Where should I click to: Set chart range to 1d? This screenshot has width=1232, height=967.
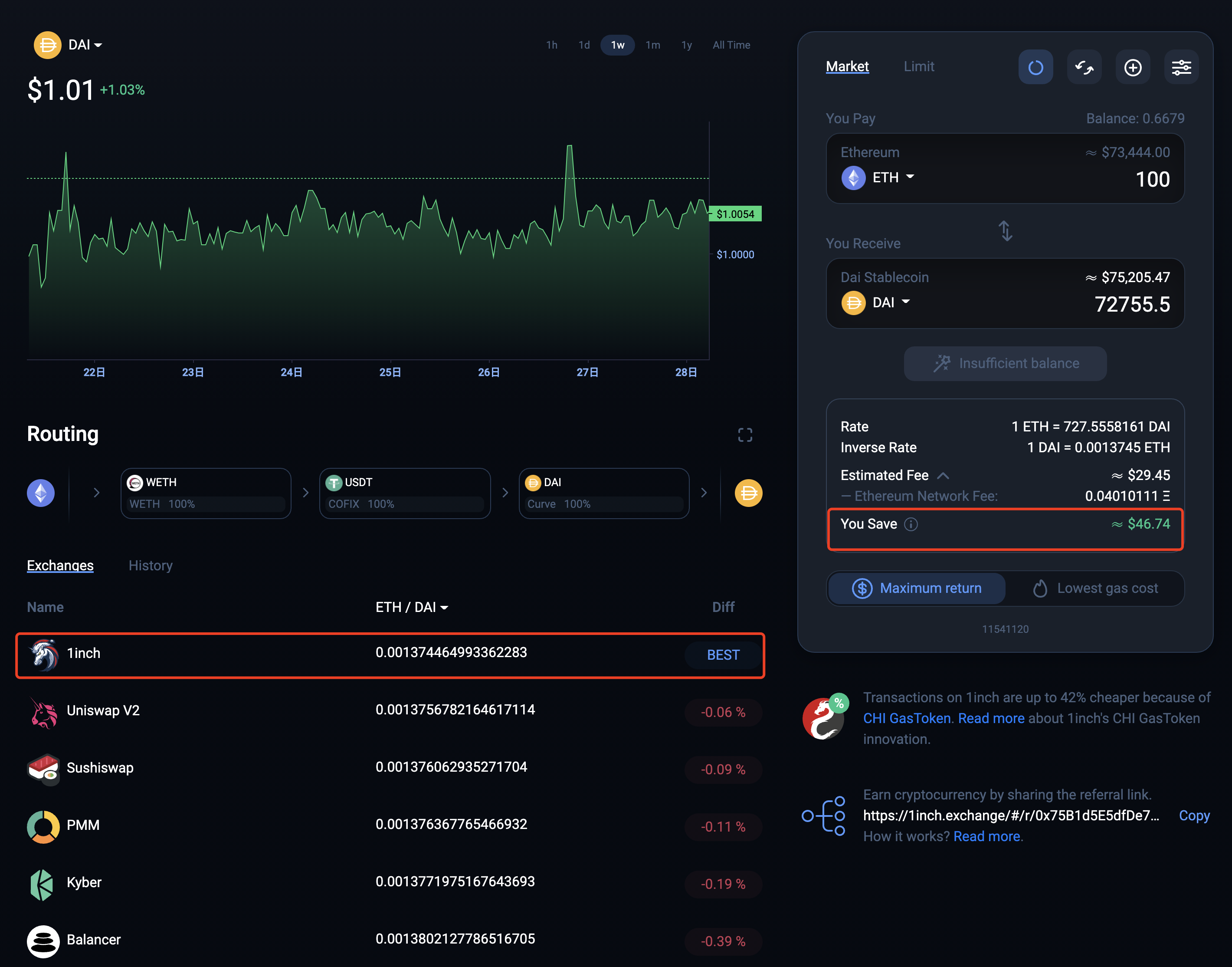click(x=583, y=45)
